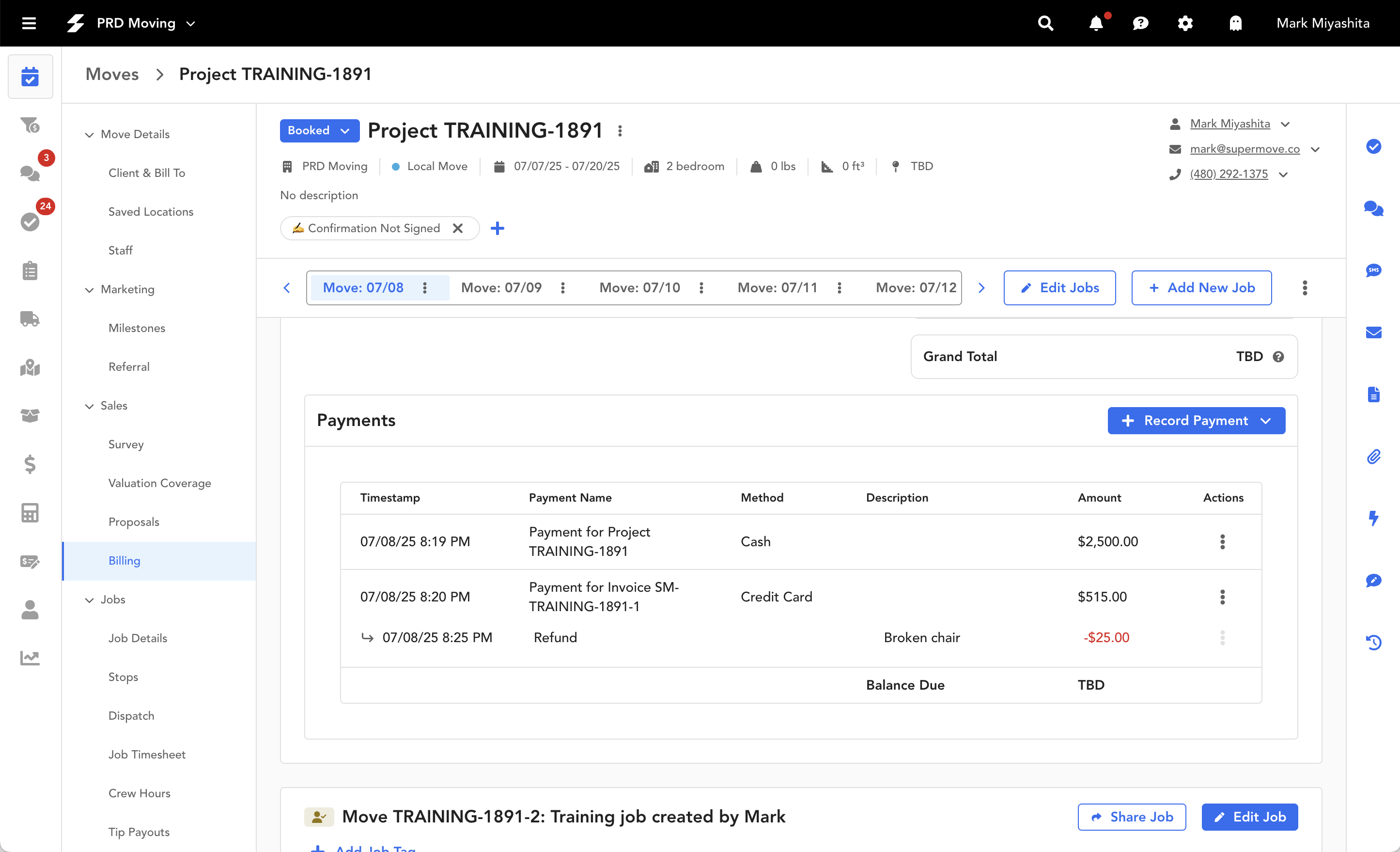1400x852 pixels.
Task: Open the email envelope icon in right sidebar
Action: click(1373, 332)
